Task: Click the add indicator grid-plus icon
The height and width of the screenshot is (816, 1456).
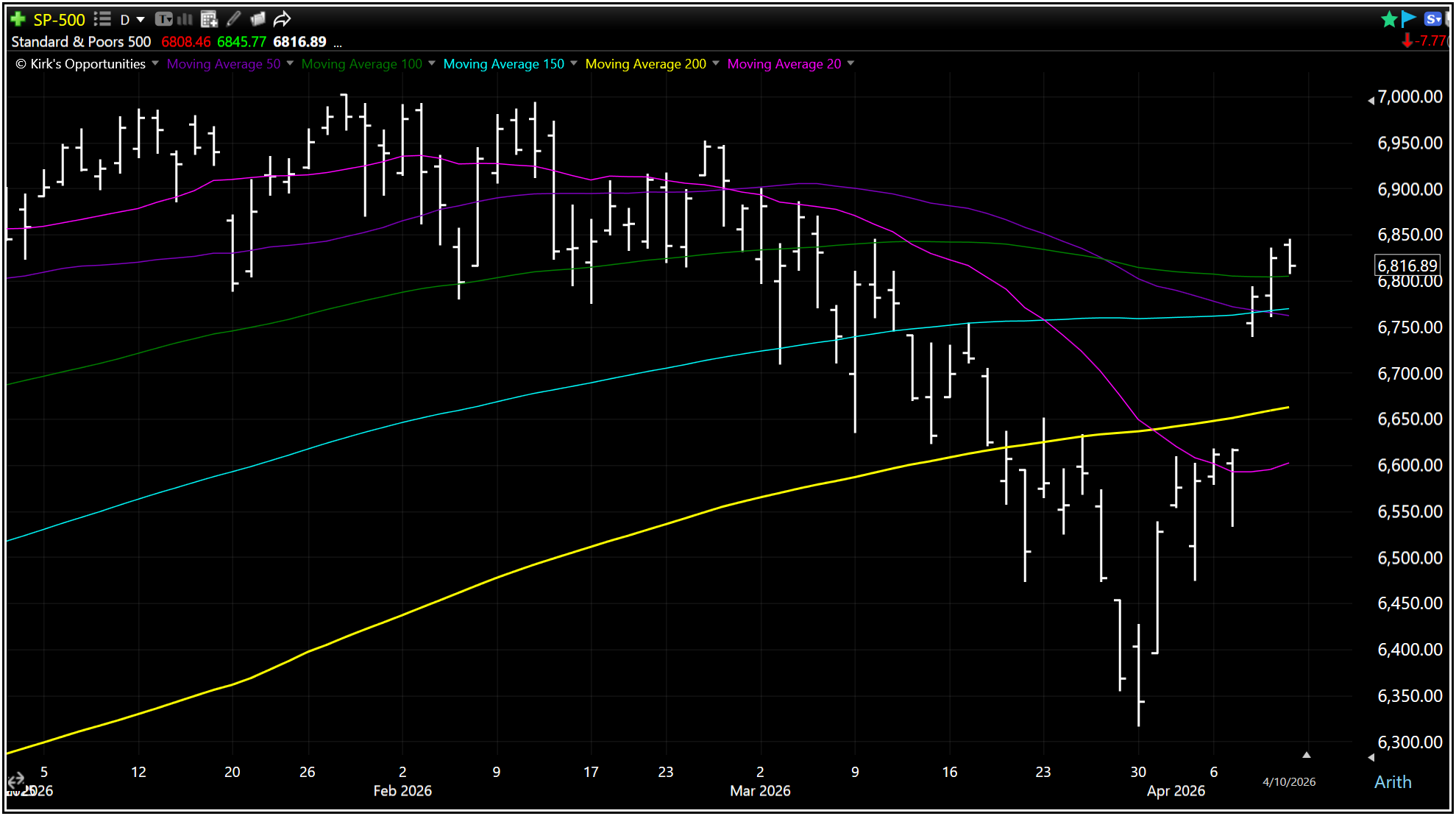Action: (x=210, y=19)
